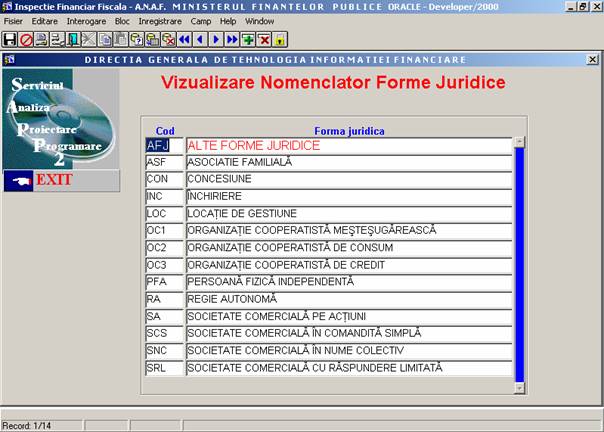The width and height of the screenshot is (604, 432).
Task: Click the red circle cancel toolbar icon
Action: point(25,40)
